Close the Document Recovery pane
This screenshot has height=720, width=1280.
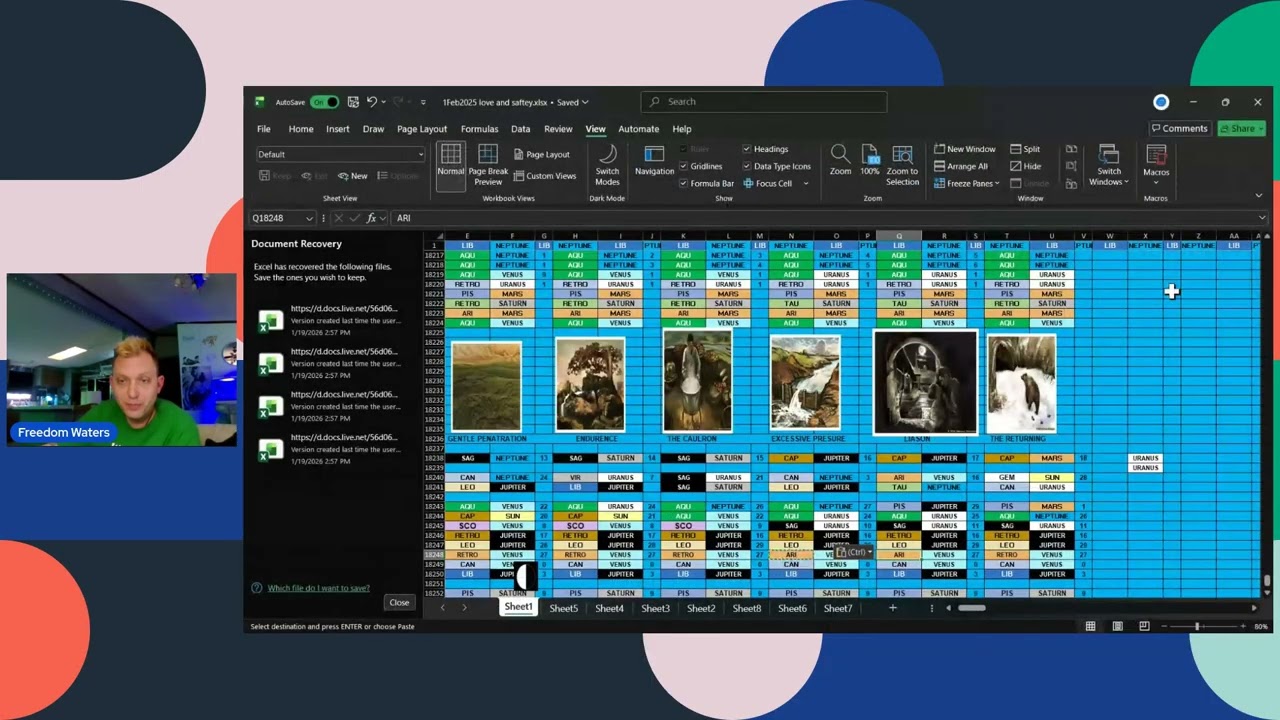point(399,602)
